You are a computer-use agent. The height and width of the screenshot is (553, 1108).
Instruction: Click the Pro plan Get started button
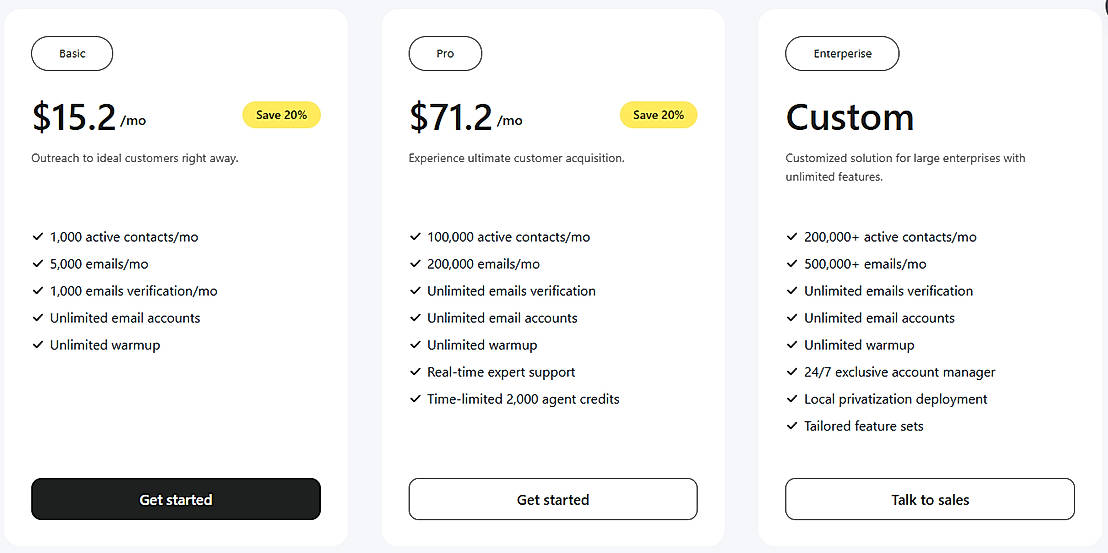pos(553,499)
